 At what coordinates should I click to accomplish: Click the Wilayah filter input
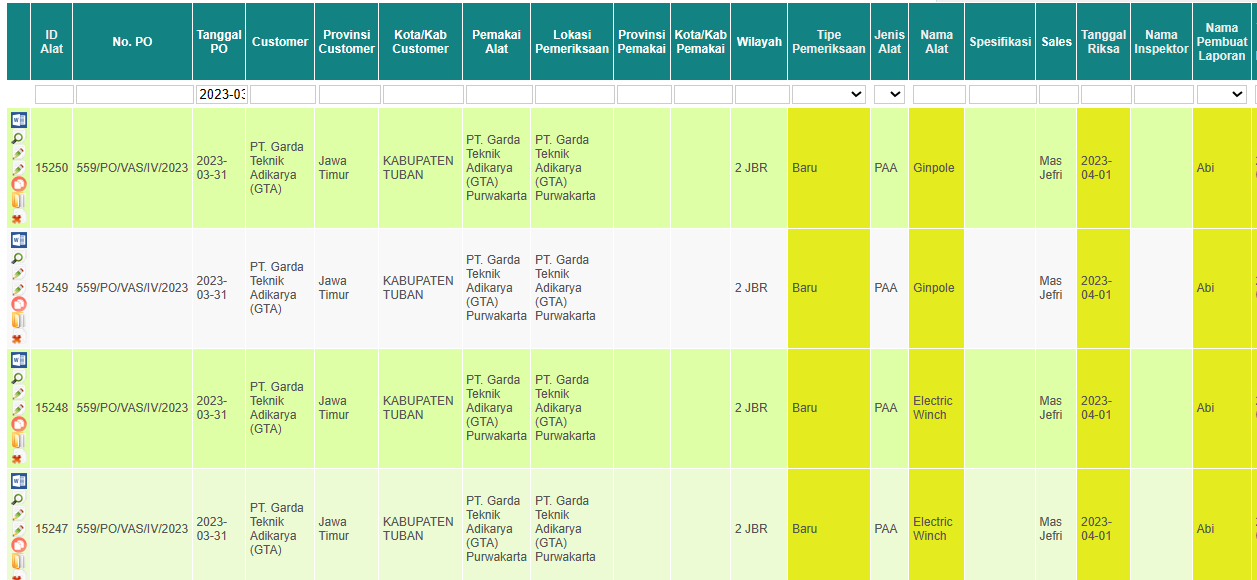click(x=761, y=94)
